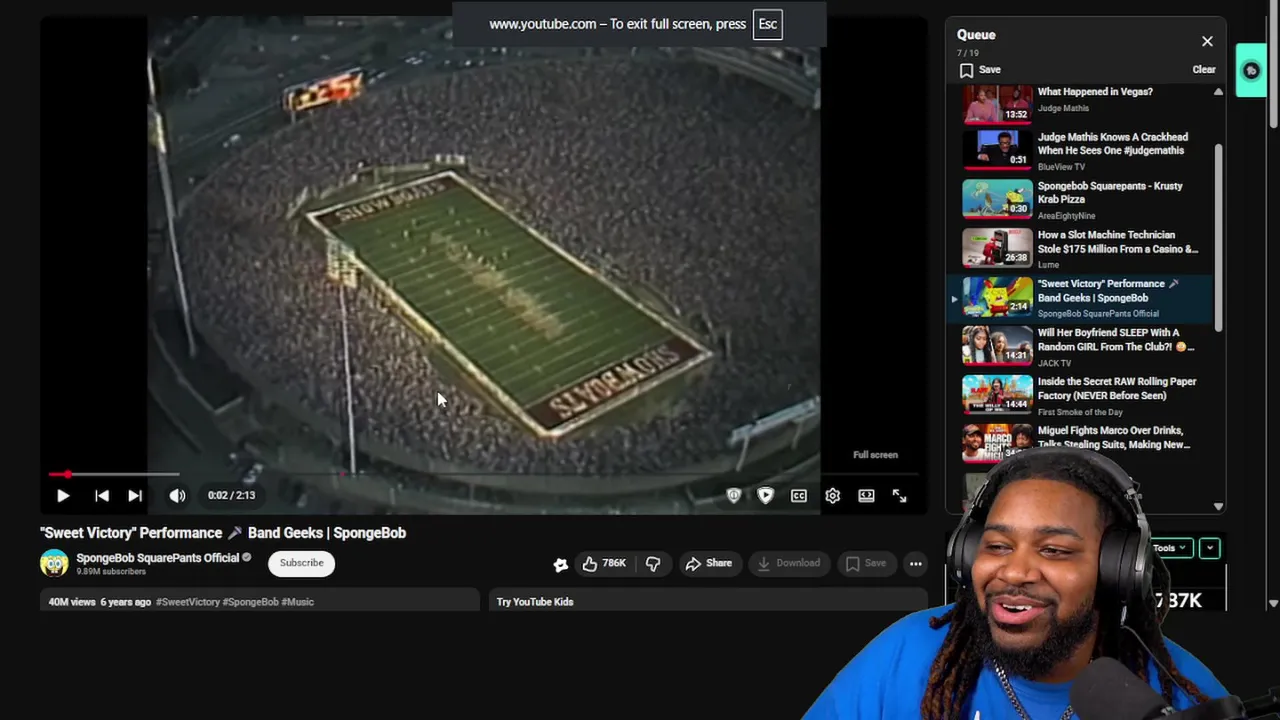Skip to next video in queue
The height and width of the screenshot is (720, 1280).
click(135, 495)
